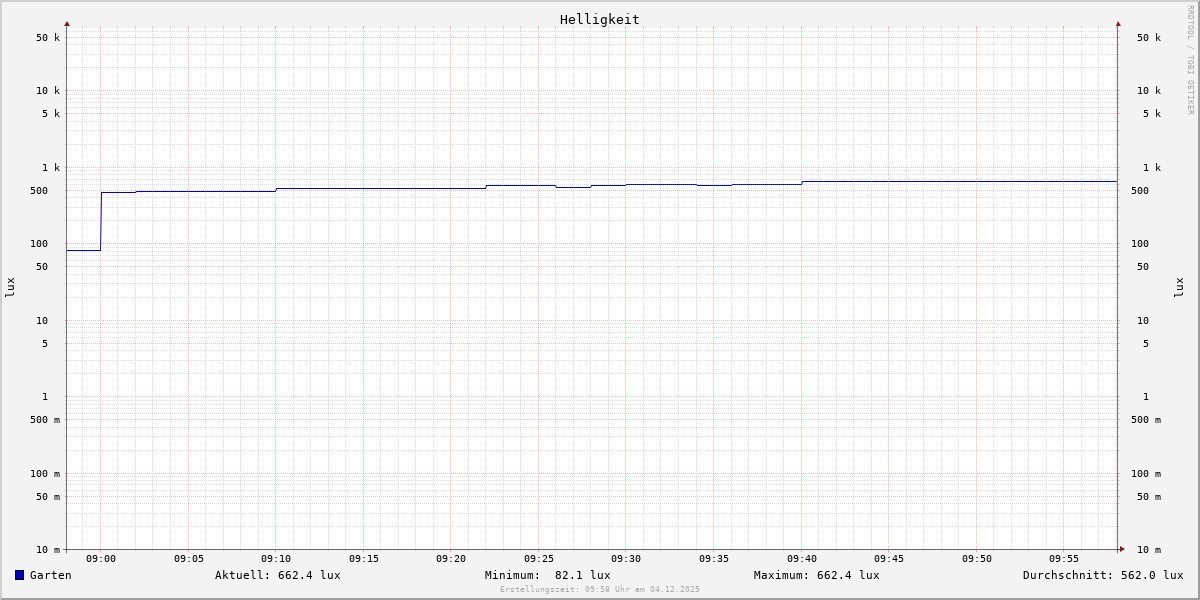
Task: Click the Erstellungszeit timestamp footer text
Action: pyautogui.click(x=600, y=590)
